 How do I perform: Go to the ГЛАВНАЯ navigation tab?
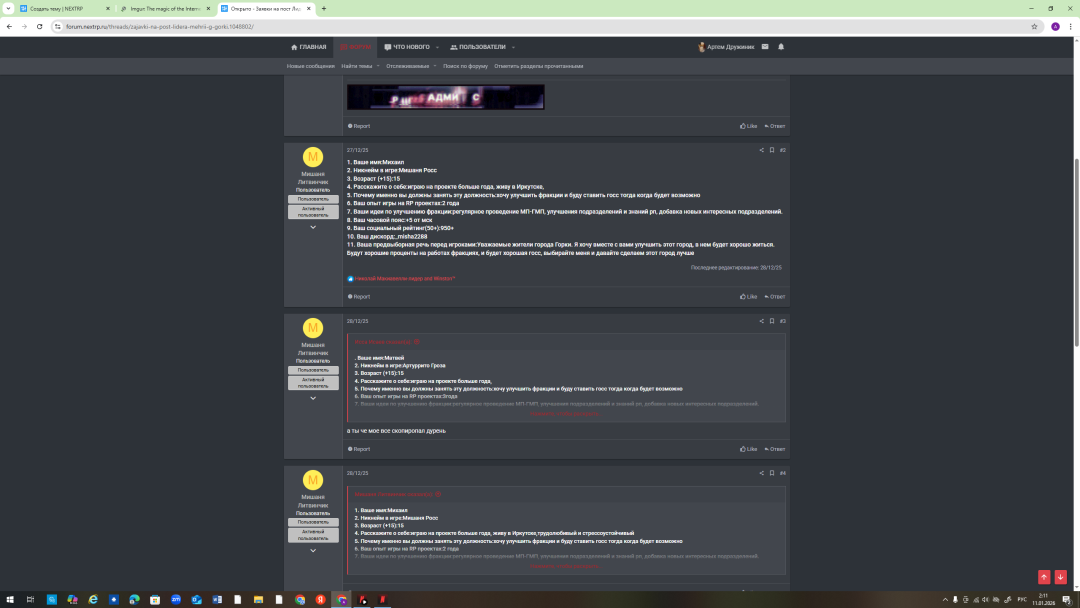(x=308, y=47)
